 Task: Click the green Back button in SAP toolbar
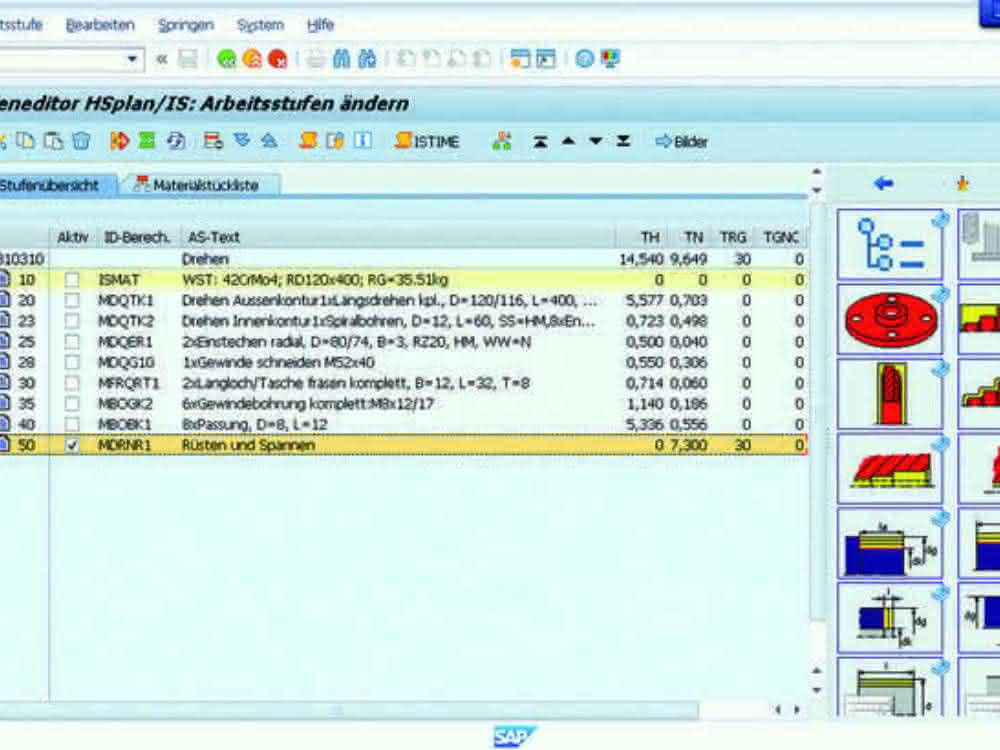tap(226, 59)
